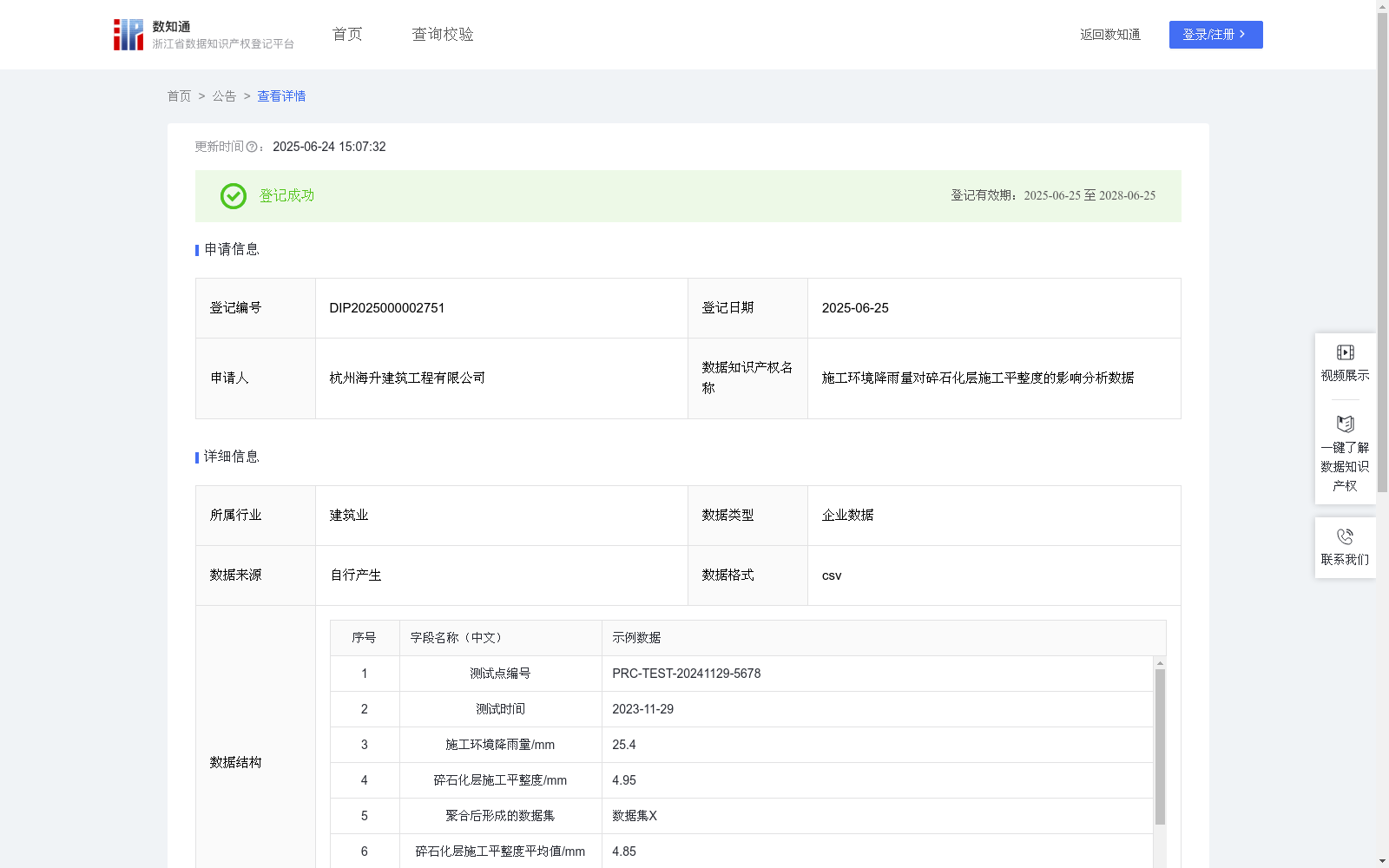Click registration number DIP2025000002751
This screenshot has width=1389, height=868.
click(x=387, y=308)
